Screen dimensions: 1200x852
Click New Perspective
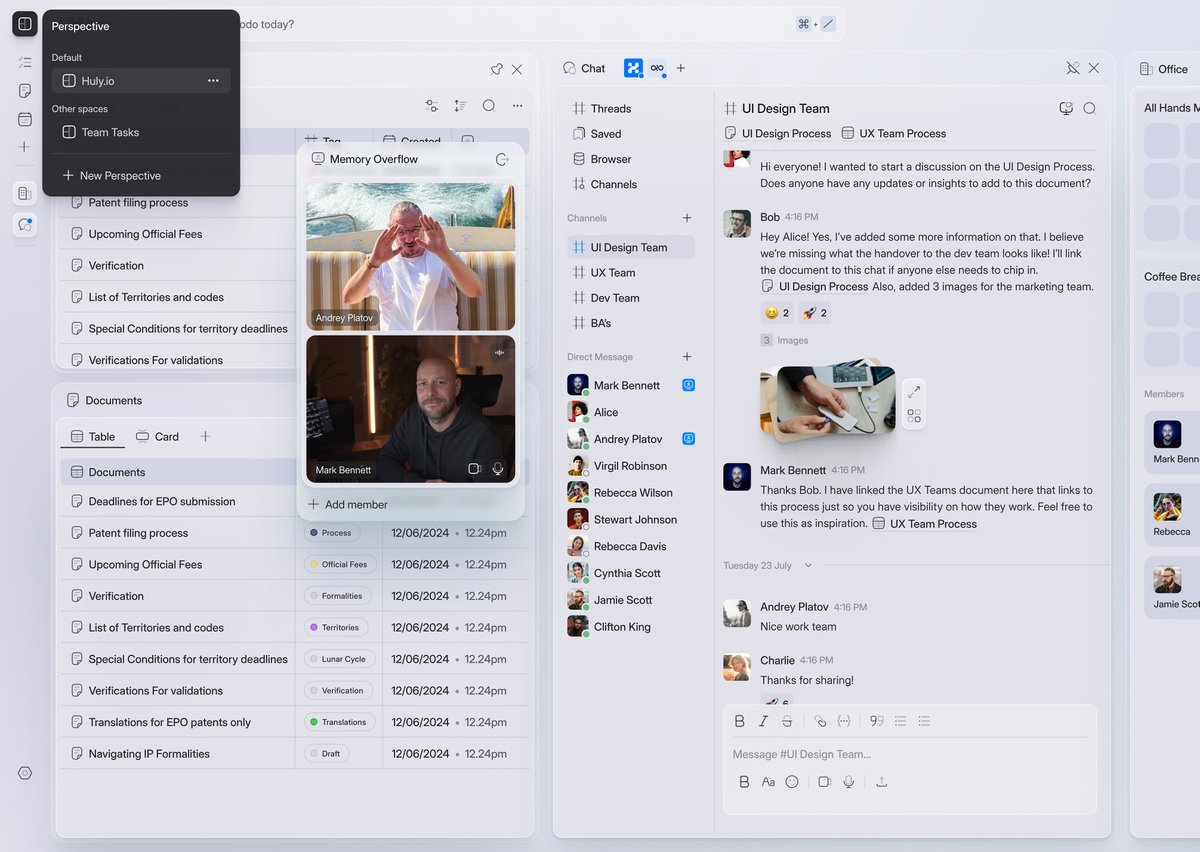(x=111, y=175)
